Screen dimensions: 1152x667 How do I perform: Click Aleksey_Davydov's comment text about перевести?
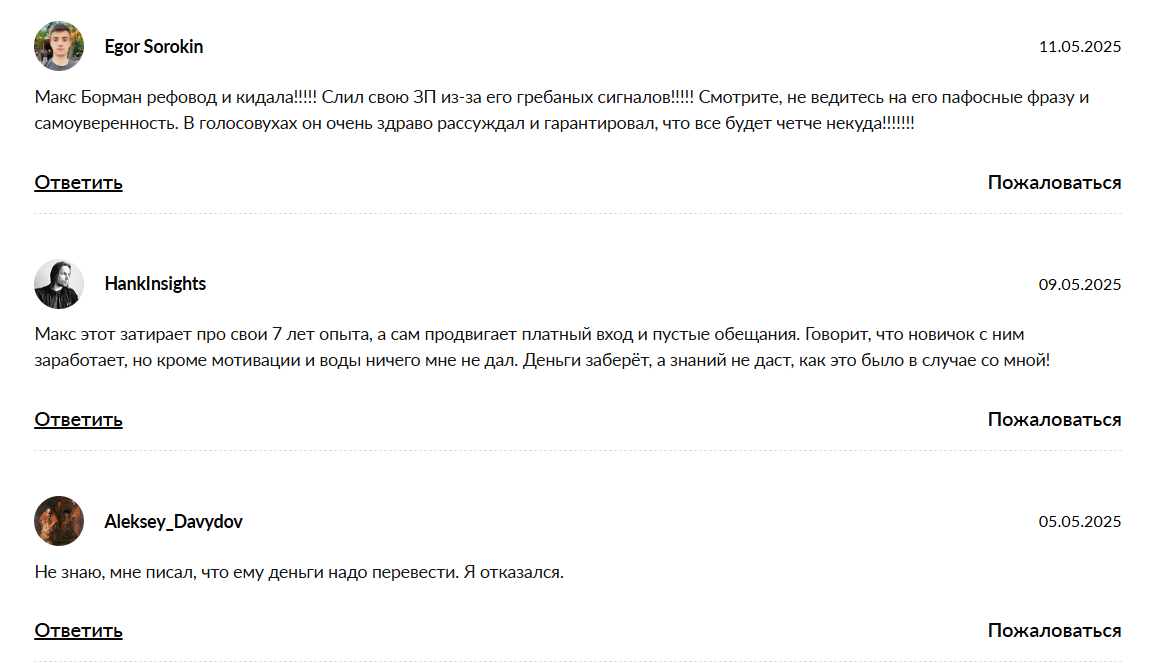(299, 572)
